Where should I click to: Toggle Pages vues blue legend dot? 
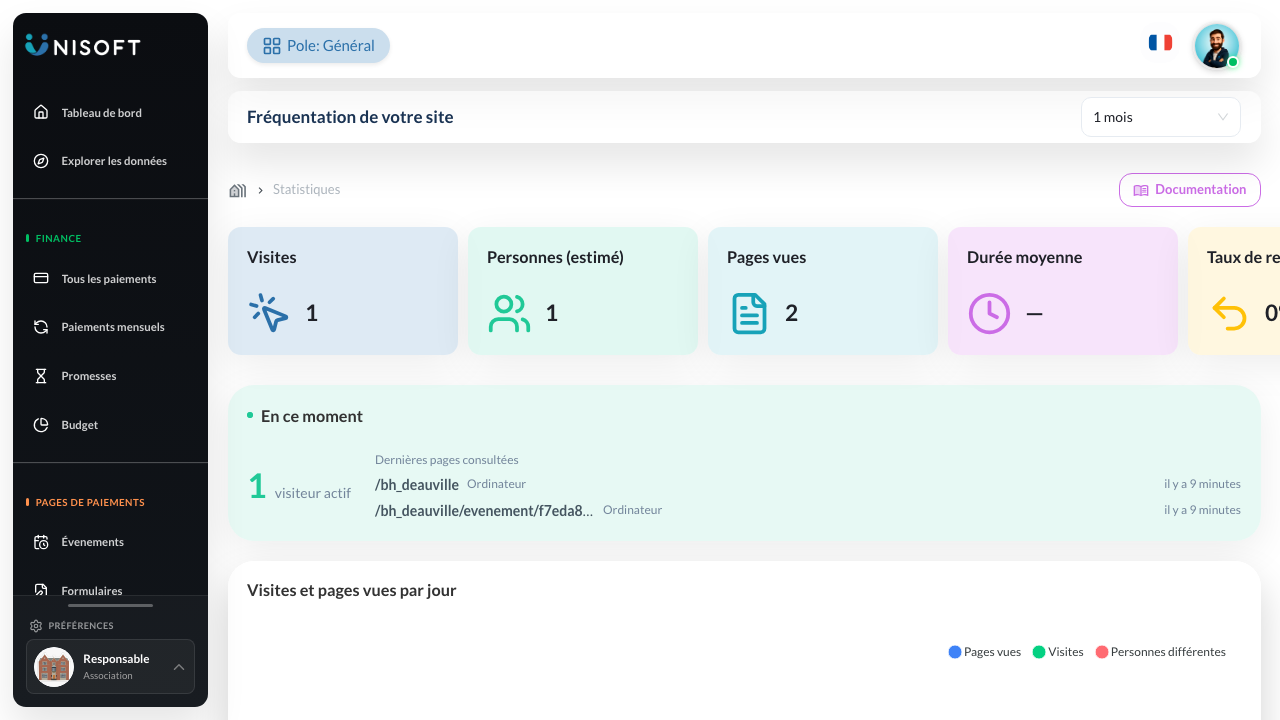point(955,652)
